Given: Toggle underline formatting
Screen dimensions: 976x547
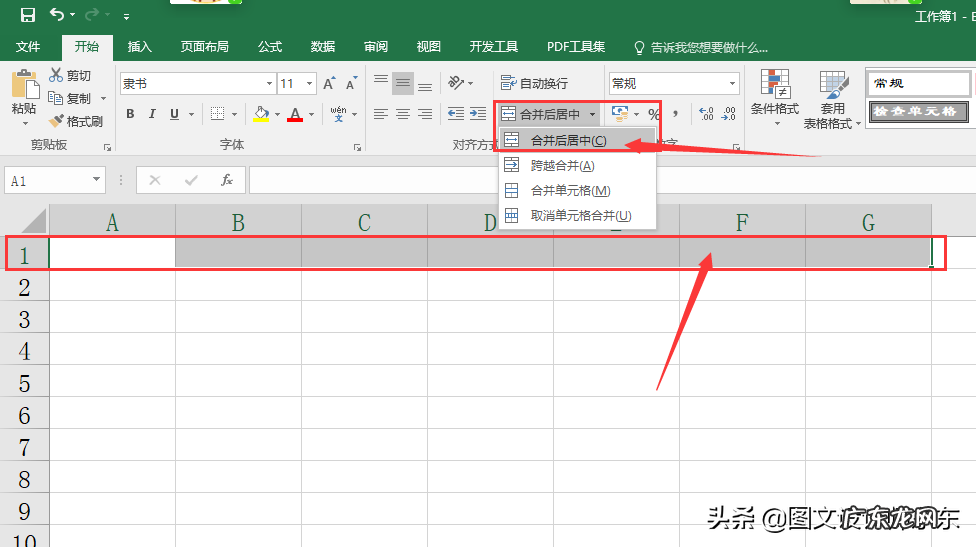Looking at the screenshot, I should click(x=174, y=114).
